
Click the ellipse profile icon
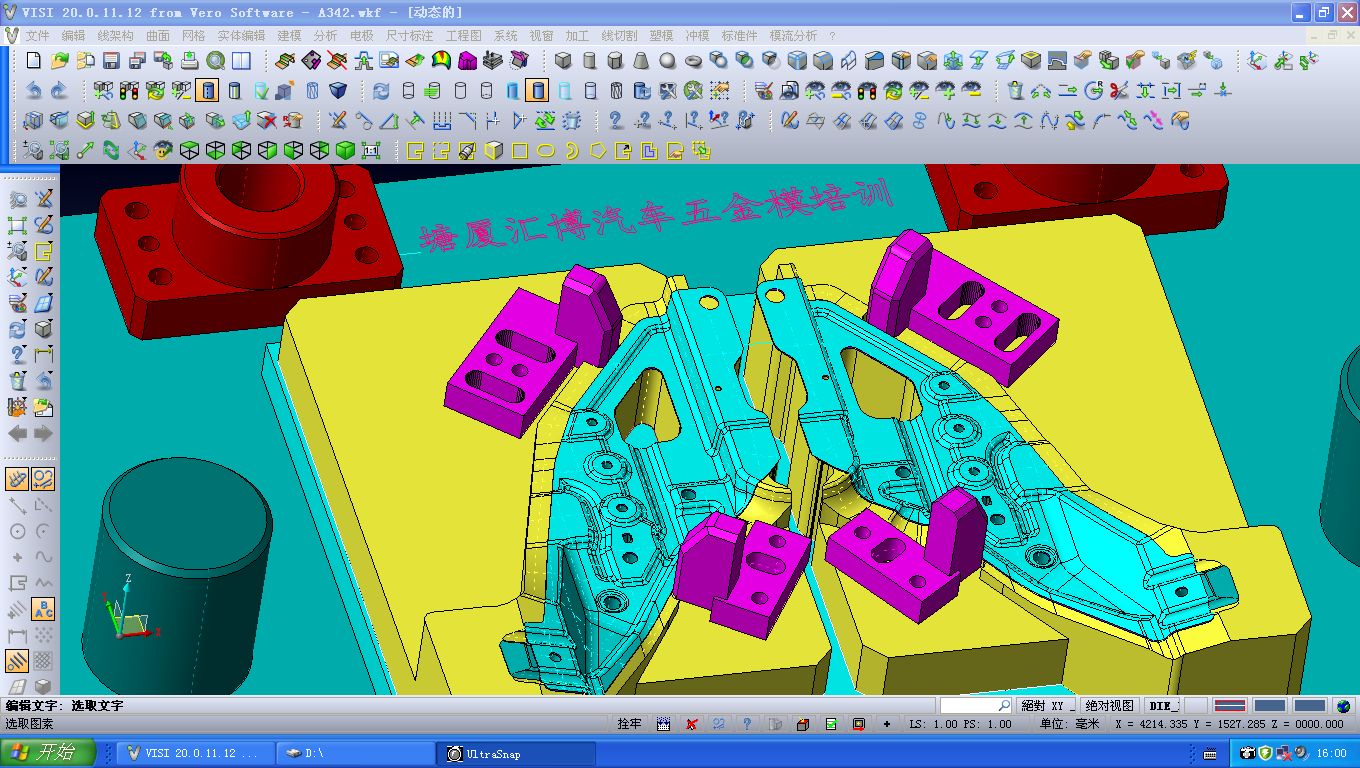tap(545, 151)
